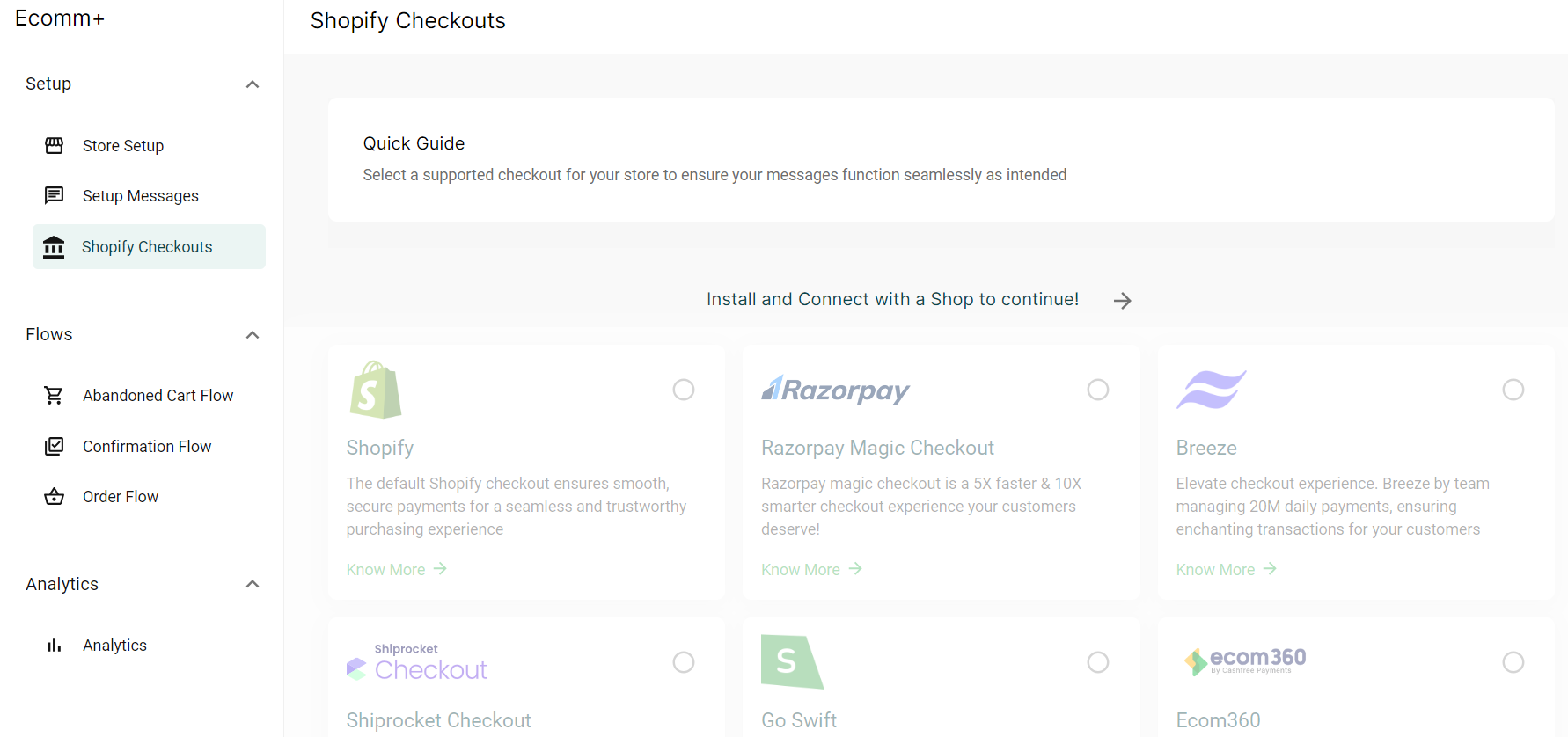Click the Analytics bar chart icon

[x=54, y=646]
